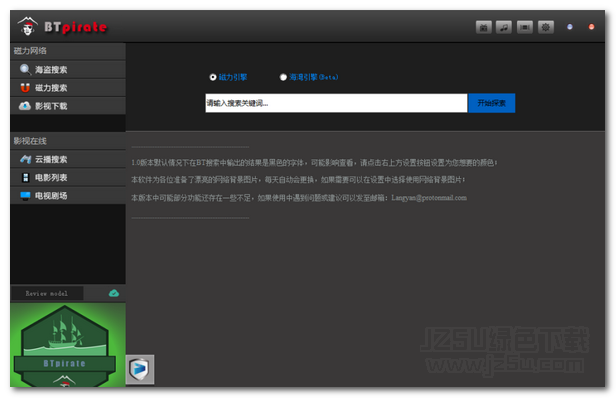
Task: Open the music note toolbar icon
Action: point(504,27)
